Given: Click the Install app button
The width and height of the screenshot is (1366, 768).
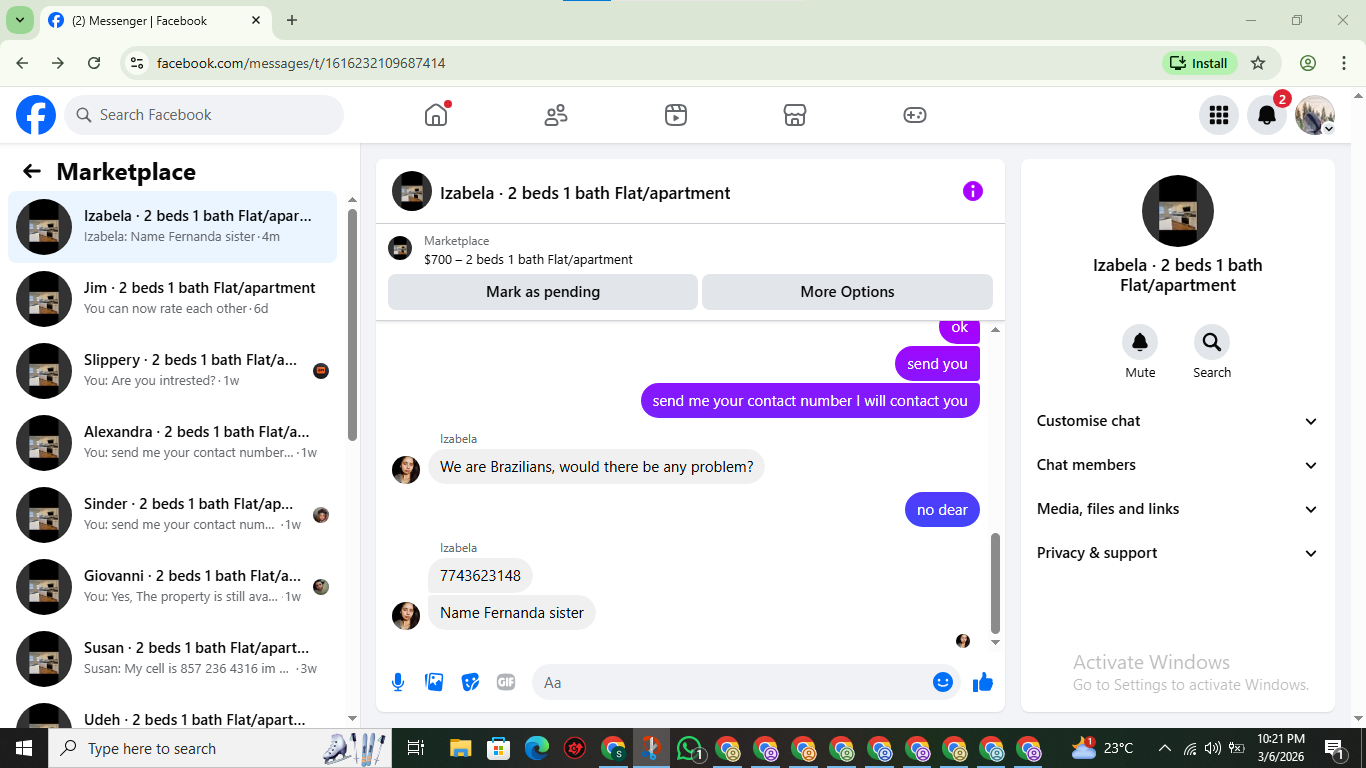Looking at the screenshot, I should 1199,63.
